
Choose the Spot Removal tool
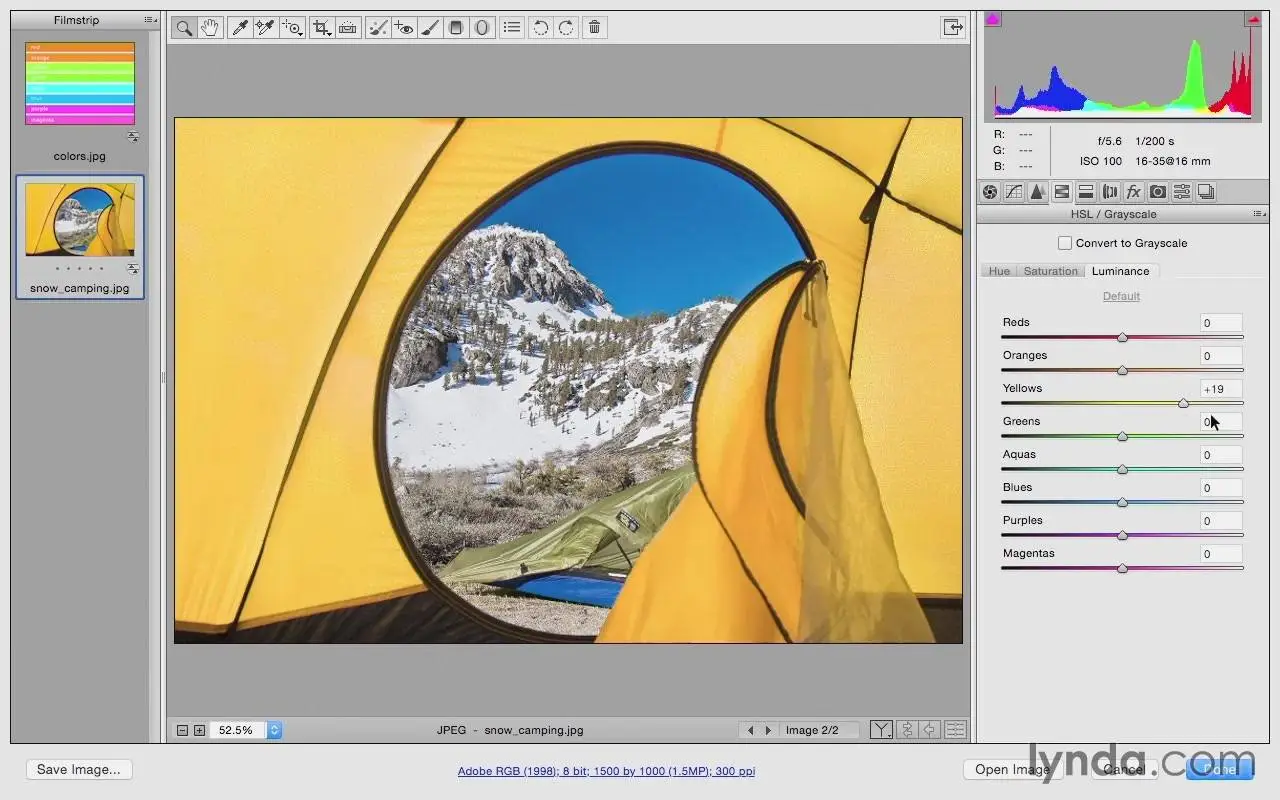pyautogui.click(x=378, y=28)
